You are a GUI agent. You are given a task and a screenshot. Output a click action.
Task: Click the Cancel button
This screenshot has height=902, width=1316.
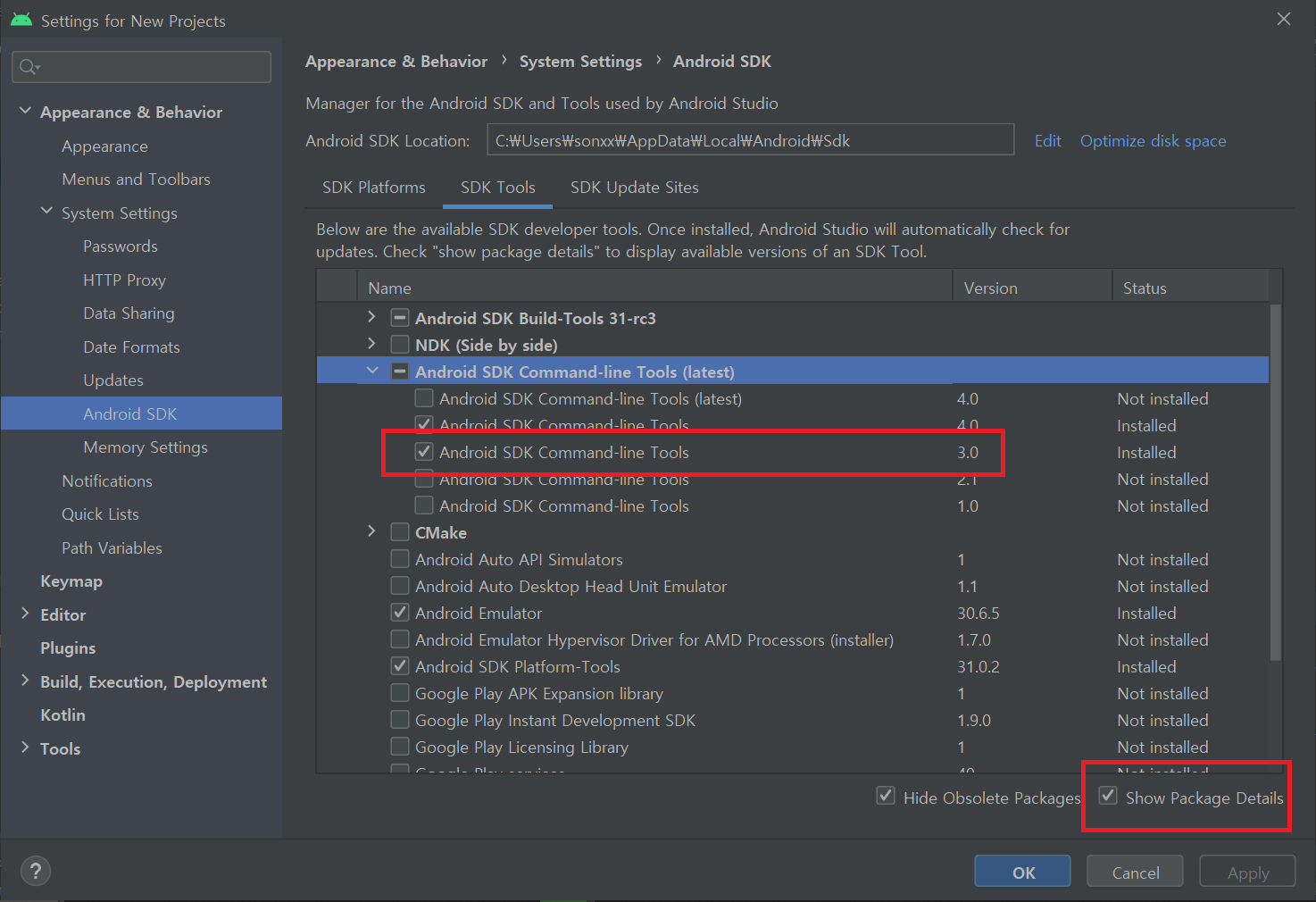click(x=1135, y=872)
